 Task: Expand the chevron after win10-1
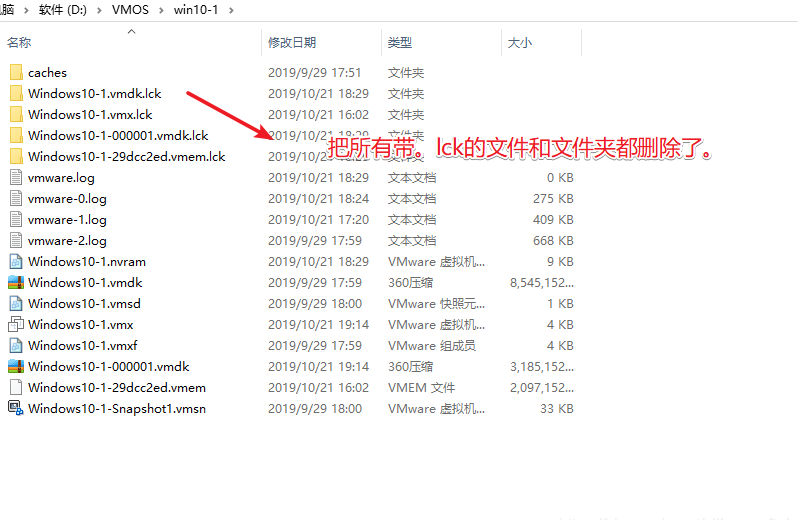coord(231,10)
